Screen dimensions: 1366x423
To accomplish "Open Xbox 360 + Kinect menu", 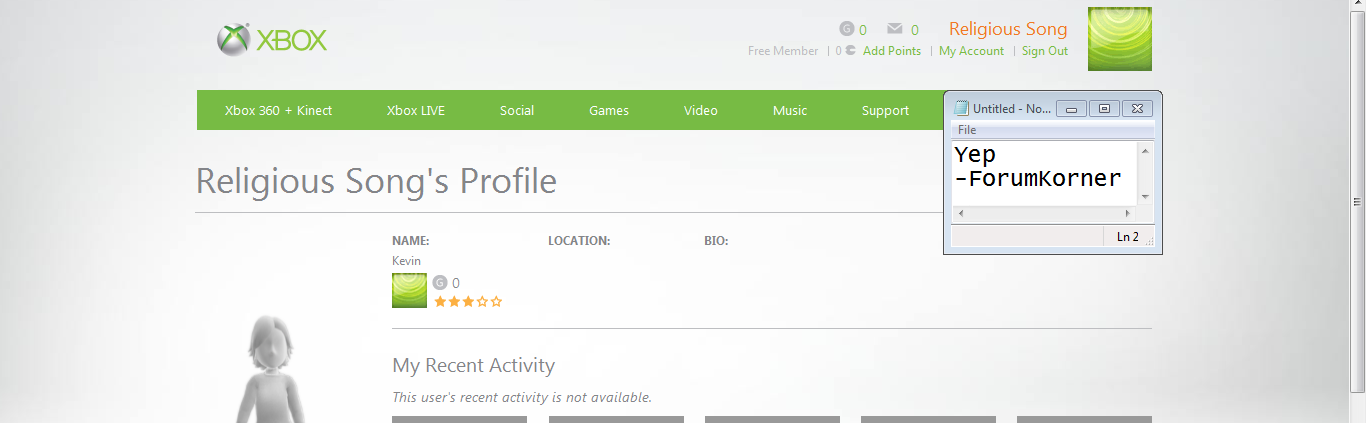I will coord(278,110).
